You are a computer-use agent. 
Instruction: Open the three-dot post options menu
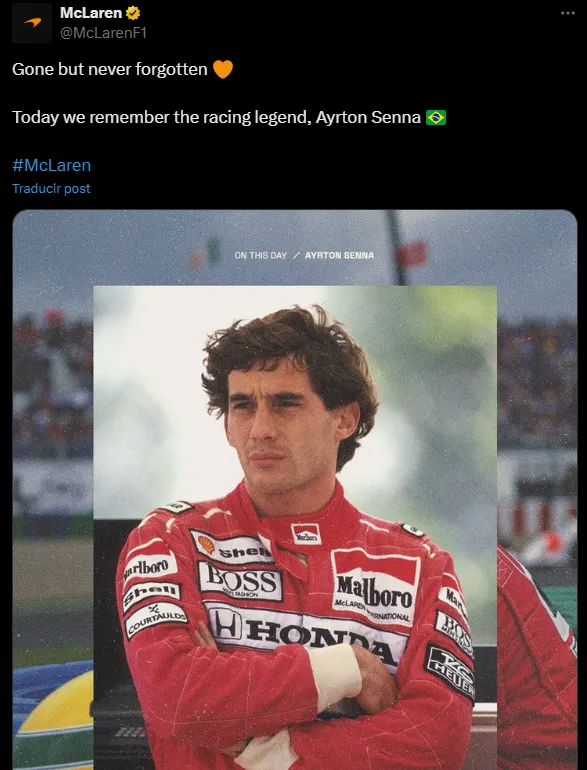(568, 13)
